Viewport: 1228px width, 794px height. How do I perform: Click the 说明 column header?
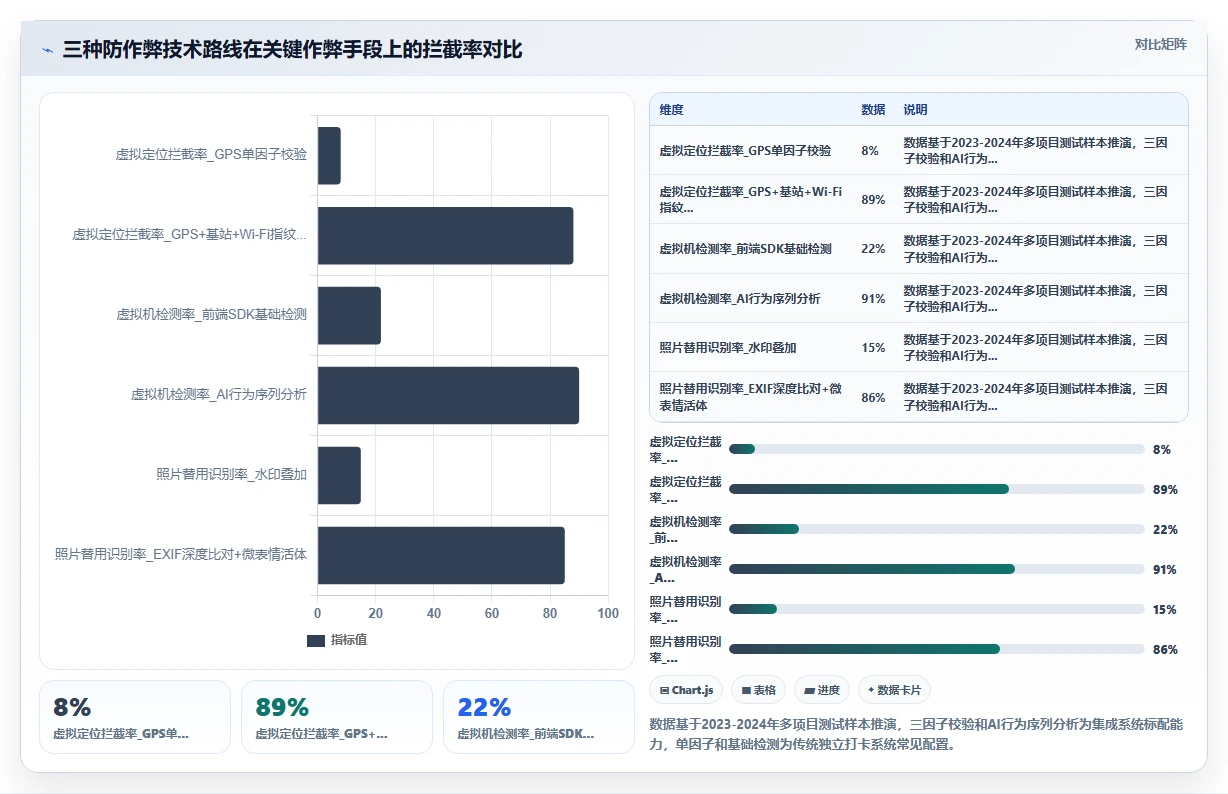click(x=915, y=109)
